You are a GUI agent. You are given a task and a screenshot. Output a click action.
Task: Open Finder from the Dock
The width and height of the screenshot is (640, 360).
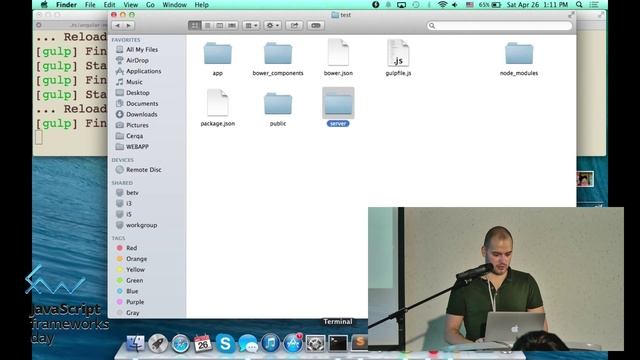[135, 343]
